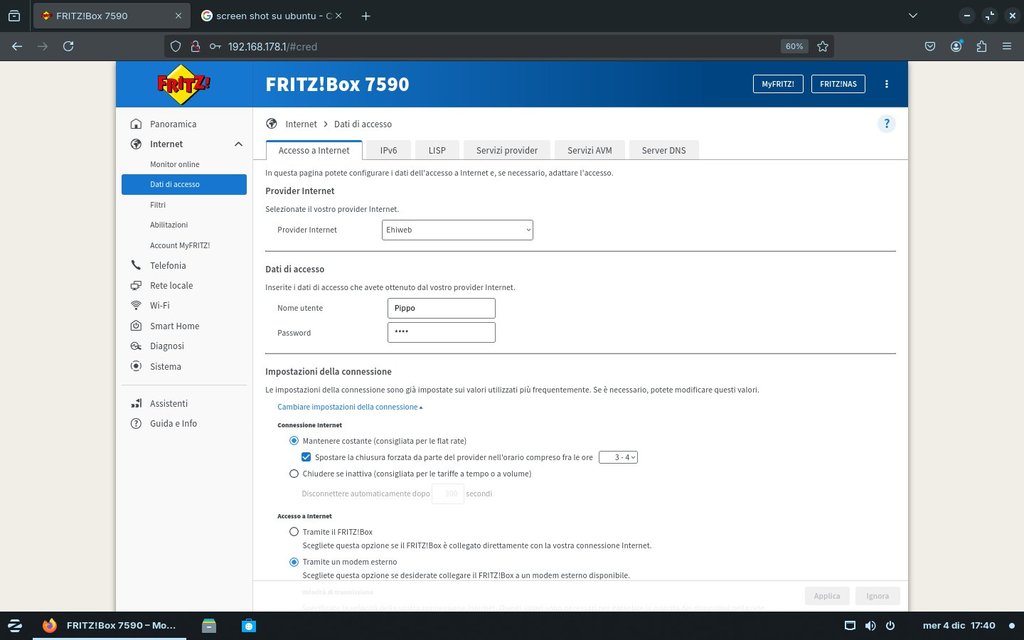Click the Guida e Info icon

[136, 424]
